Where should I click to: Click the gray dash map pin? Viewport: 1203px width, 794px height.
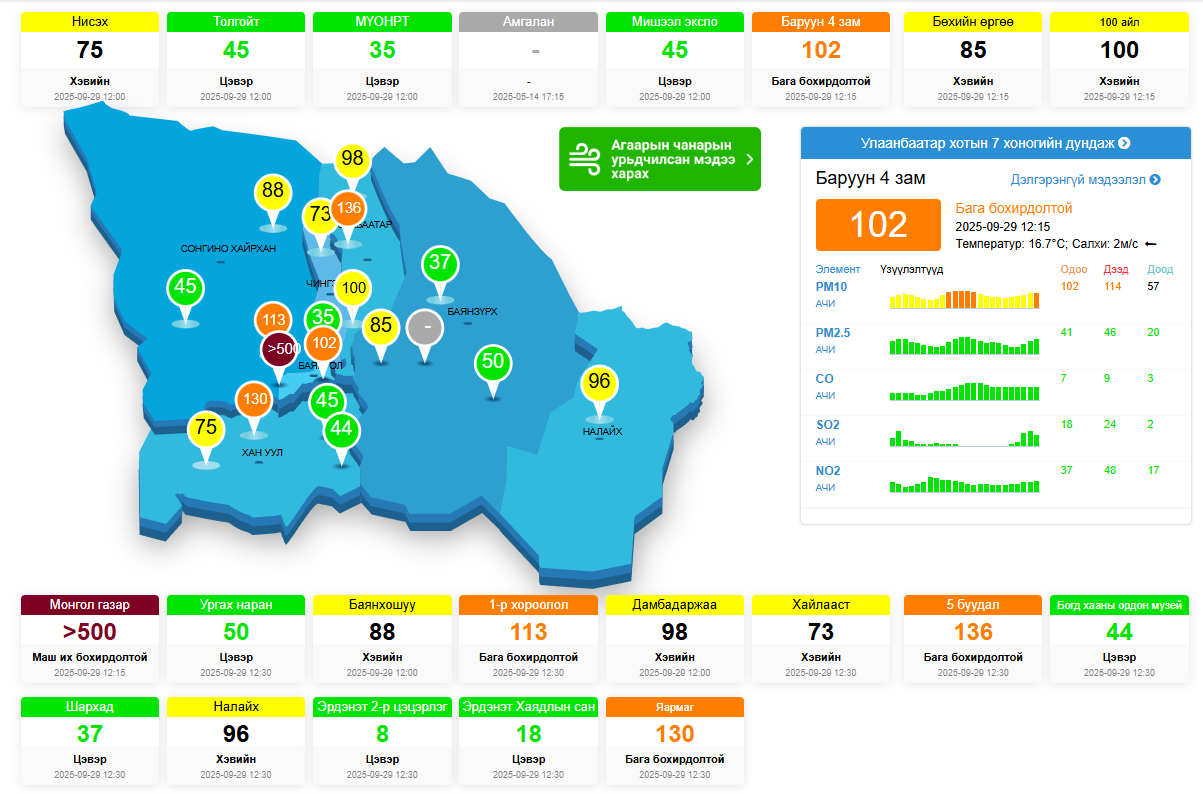pos(427,328)
